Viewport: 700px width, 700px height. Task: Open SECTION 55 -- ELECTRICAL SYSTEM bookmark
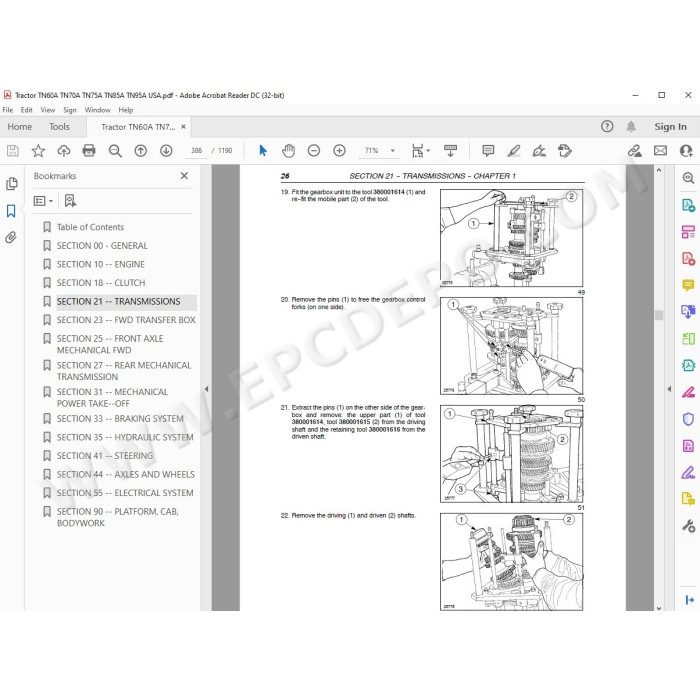point(125,493)
